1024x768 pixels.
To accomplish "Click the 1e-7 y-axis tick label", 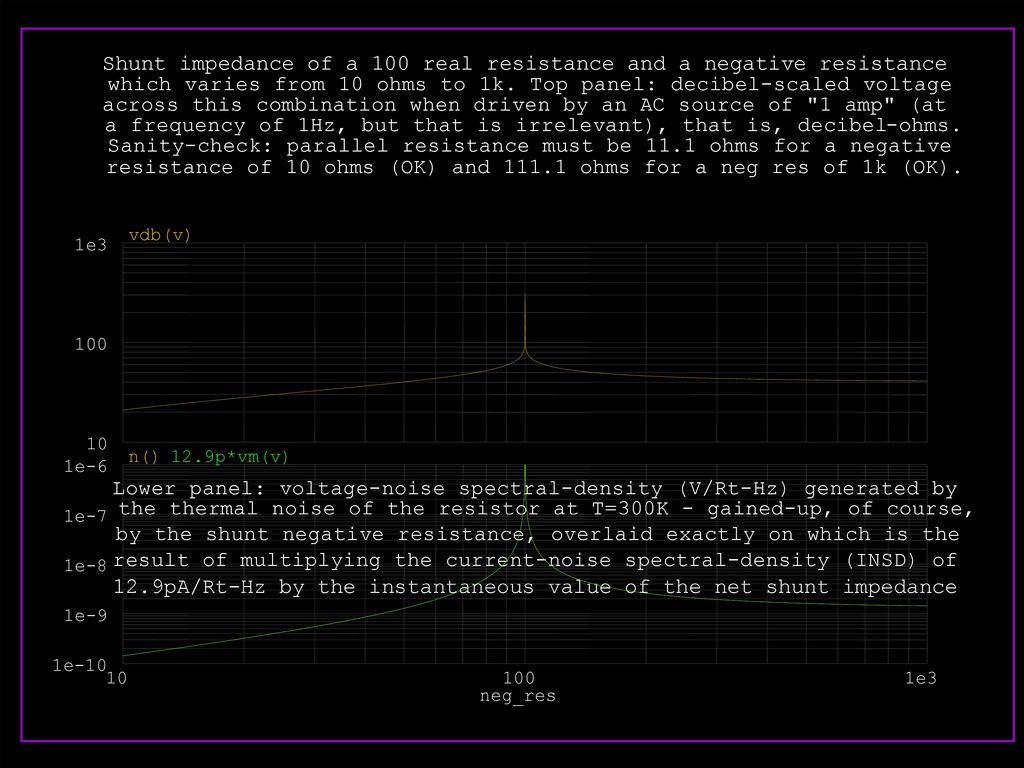I will [x=86, y=517].
